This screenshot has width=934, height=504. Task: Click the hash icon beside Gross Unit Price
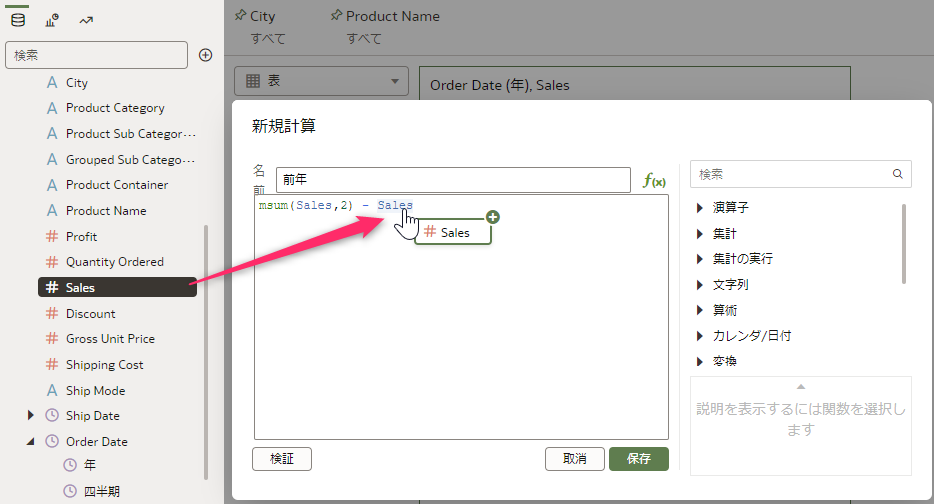click(52, 338)
